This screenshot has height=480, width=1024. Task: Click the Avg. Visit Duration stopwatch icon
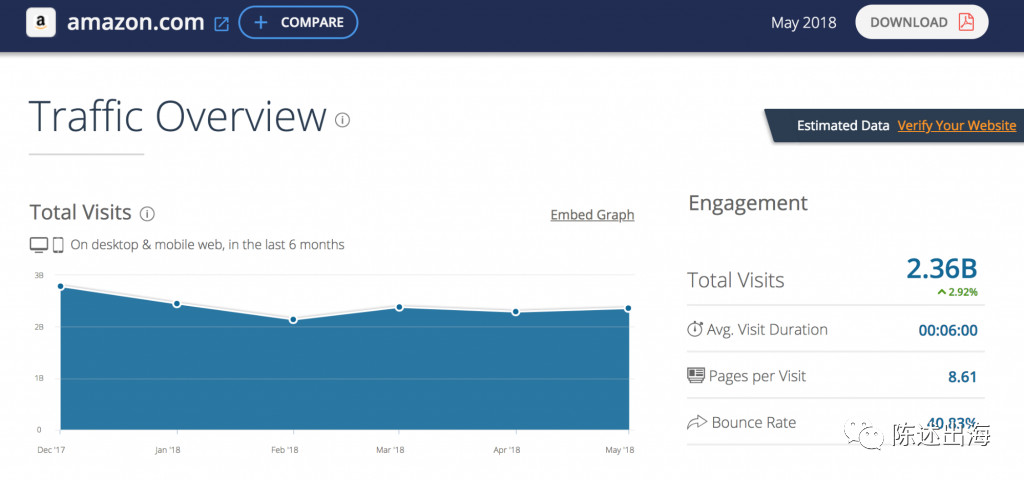coord(696,329)
